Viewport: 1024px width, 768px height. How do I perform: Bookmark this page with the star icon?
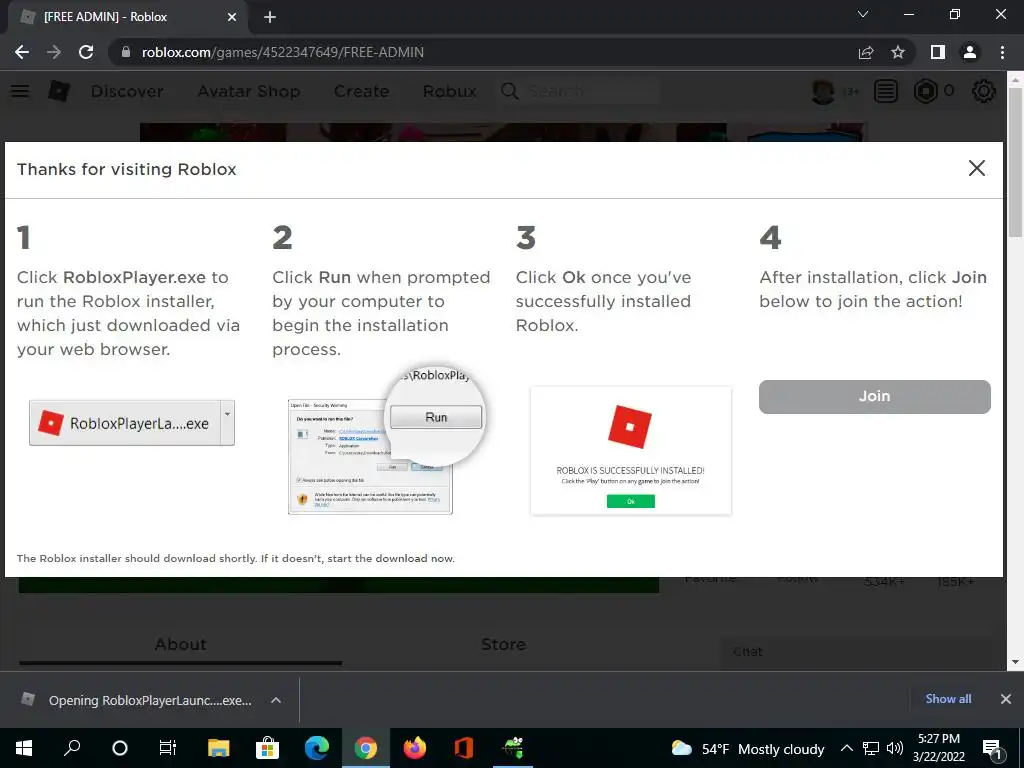pyautogui.click(x=898, y=52)
